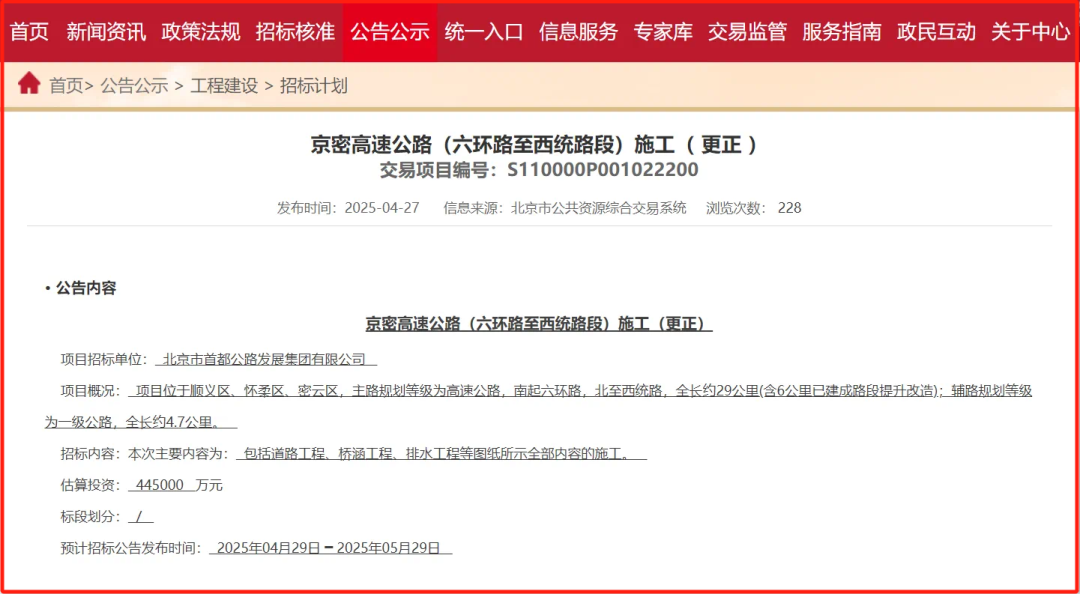Click the home icon in the breadcrumb bar
The image size is (1080, 594).
point(29,83)
